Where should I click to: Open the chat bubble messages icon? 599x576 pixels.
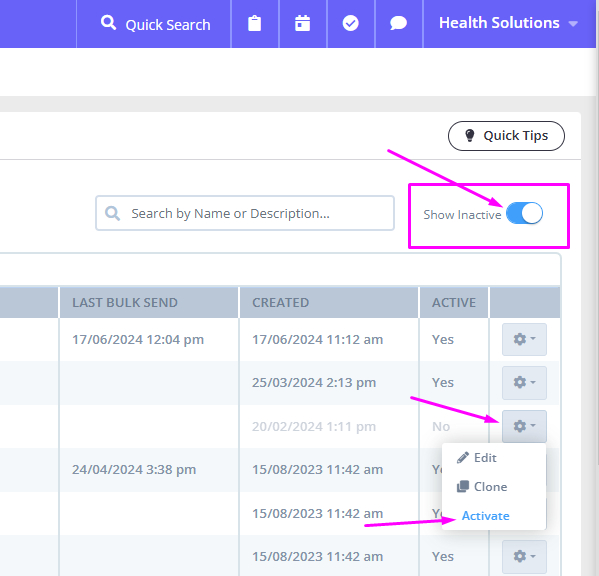coord(398,24)
